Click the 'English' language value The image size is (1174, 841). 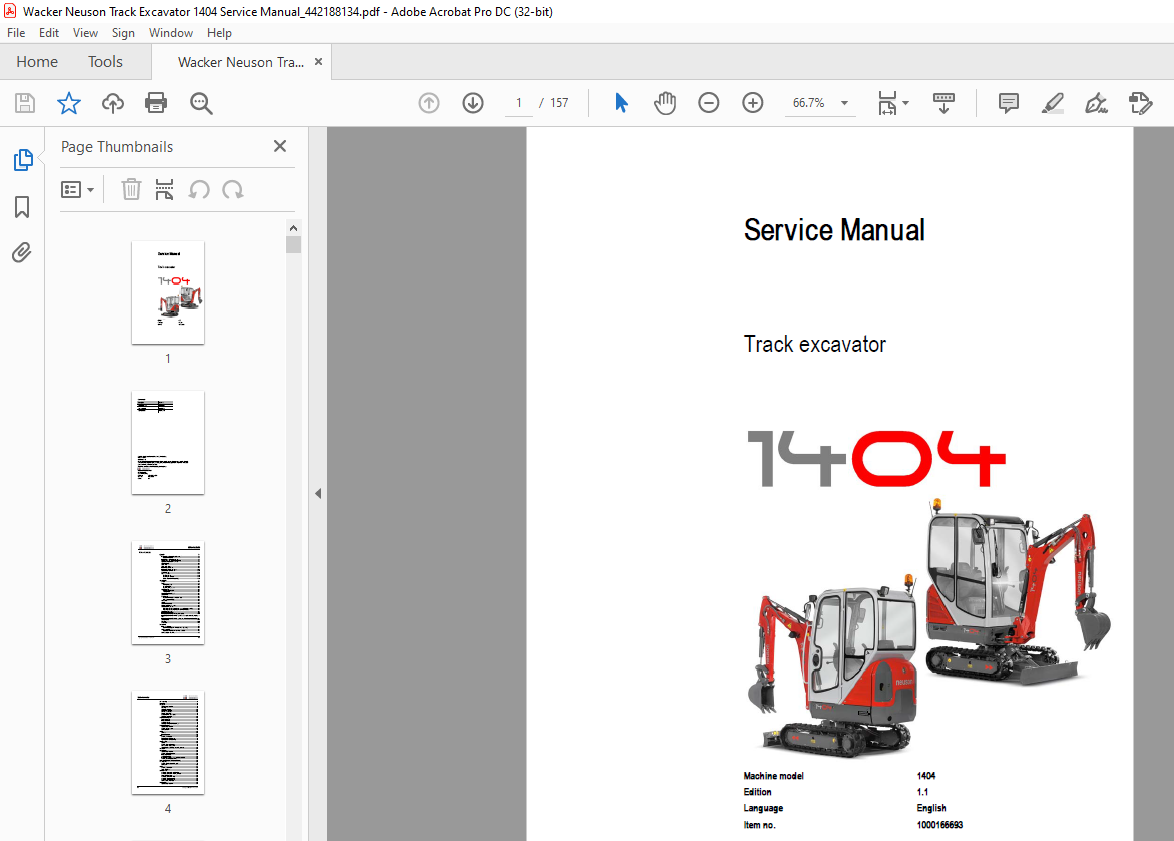[931, 808]
